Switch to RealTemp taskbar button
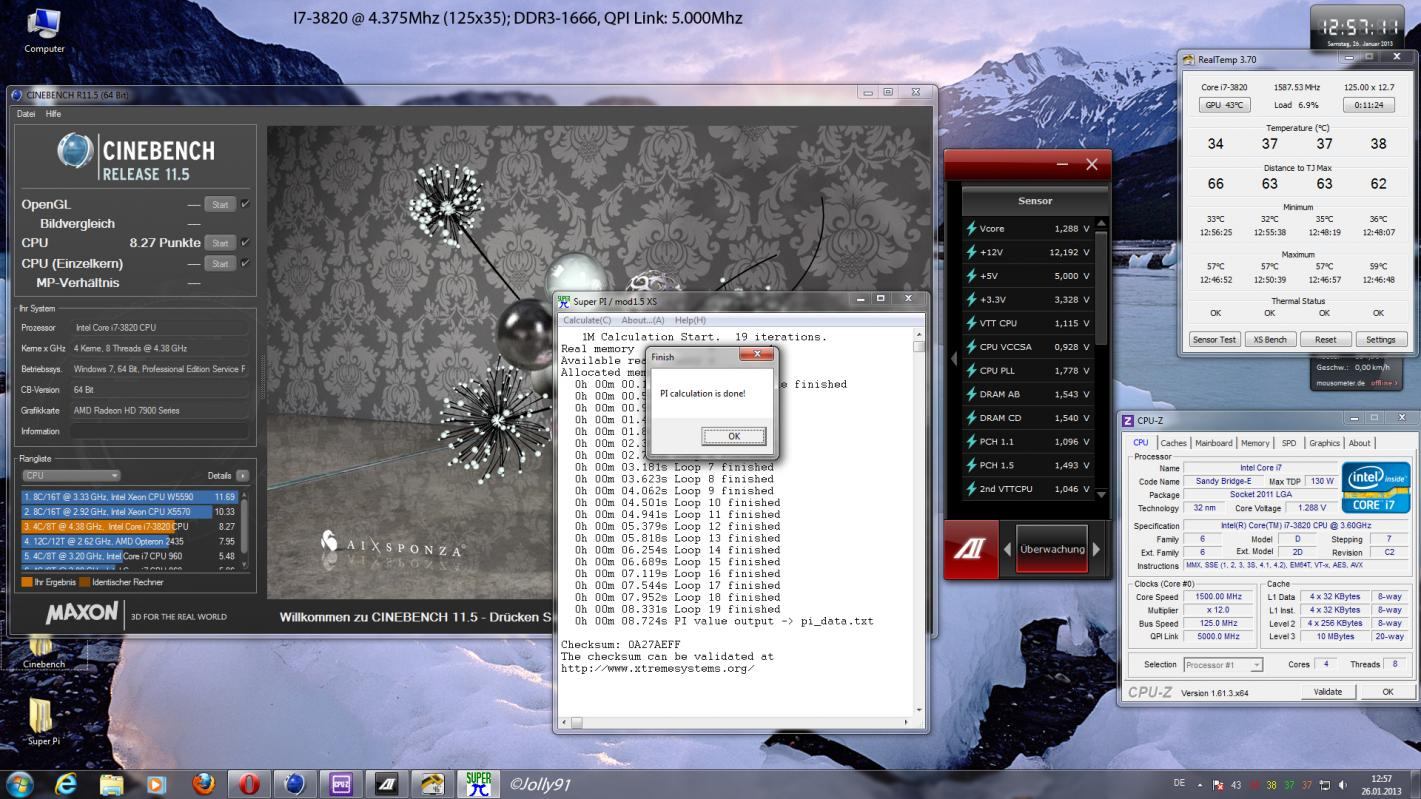Image resolution: width=1421 pixels, height=799 pixels. point(434,784)
